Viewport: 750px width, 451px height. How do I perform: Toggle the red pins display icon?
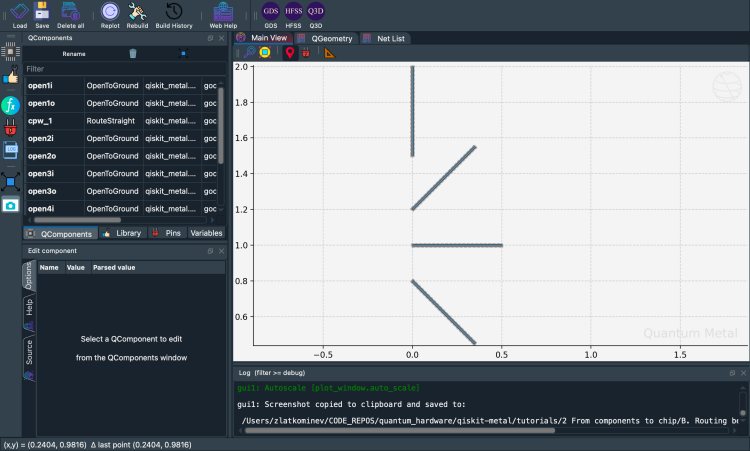point(306,53)
